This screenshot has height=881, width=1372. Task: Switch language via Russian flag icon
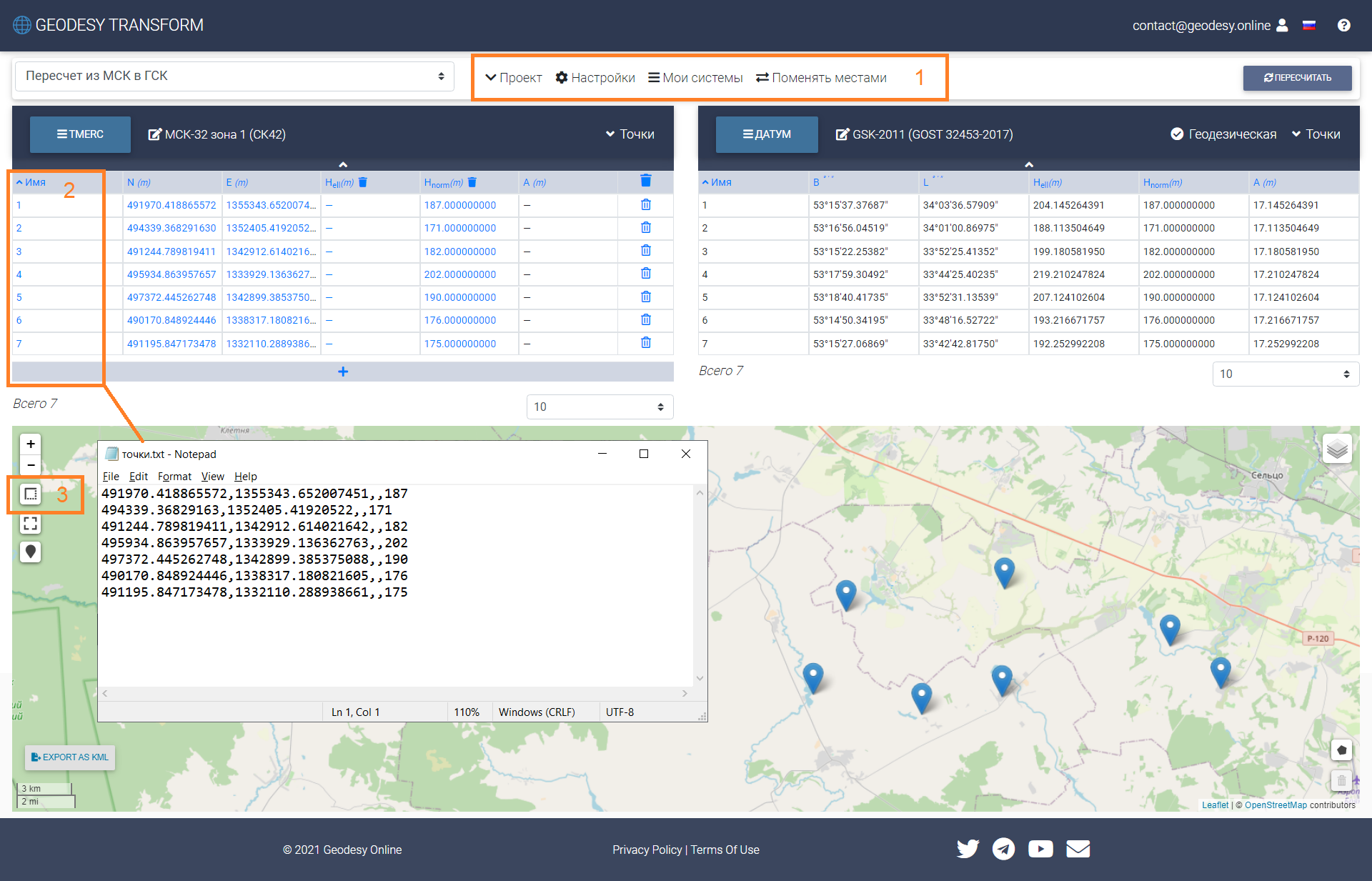(x=1309, y=26)
